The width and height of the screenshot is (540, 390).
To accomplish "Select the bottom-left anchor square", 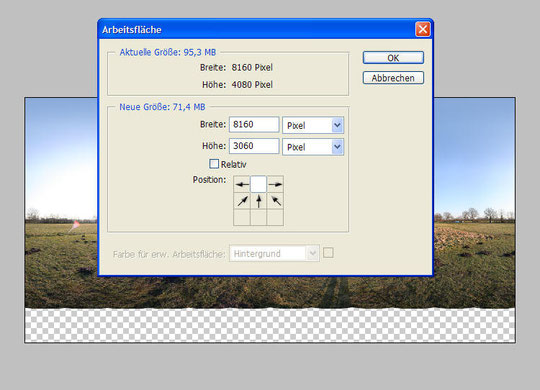I will (x=242, y=217).
